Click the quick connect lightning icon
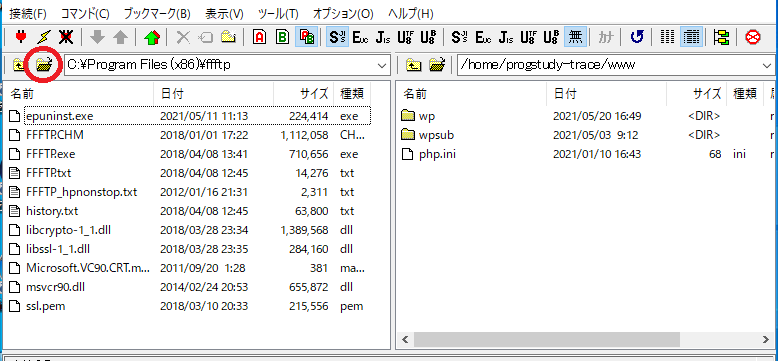The width and height of the screenshot is (778, 361). [x=44, y=37]
